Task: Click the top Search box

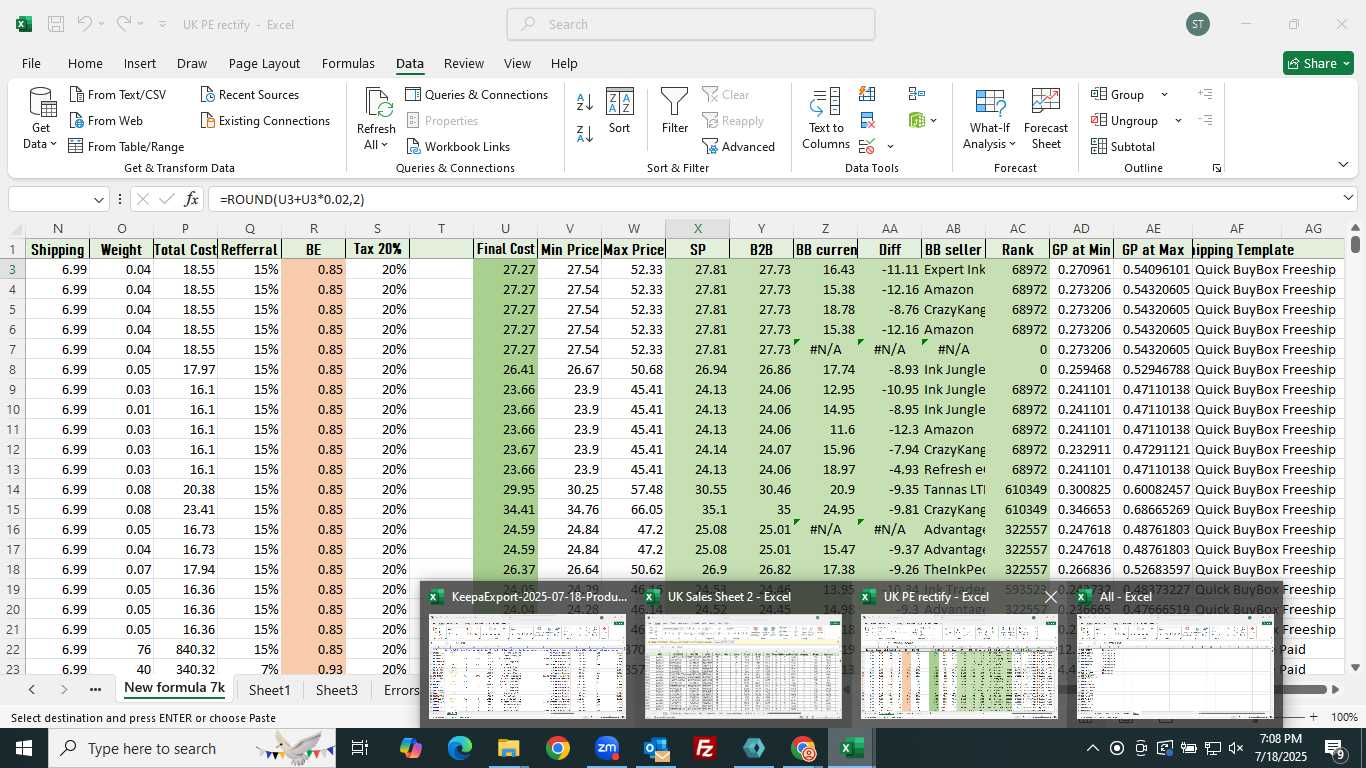Action: click(691, 24)
